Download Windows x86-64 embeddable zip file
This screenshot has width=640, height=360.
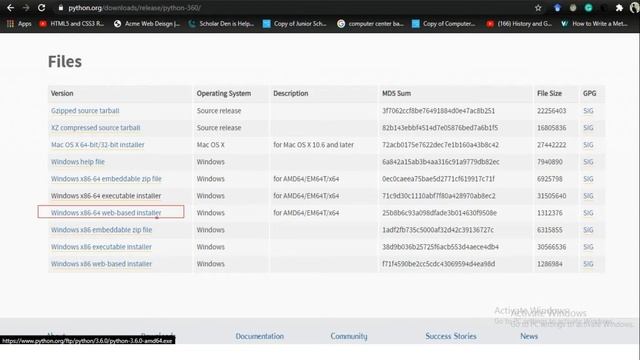pos(106,179)
